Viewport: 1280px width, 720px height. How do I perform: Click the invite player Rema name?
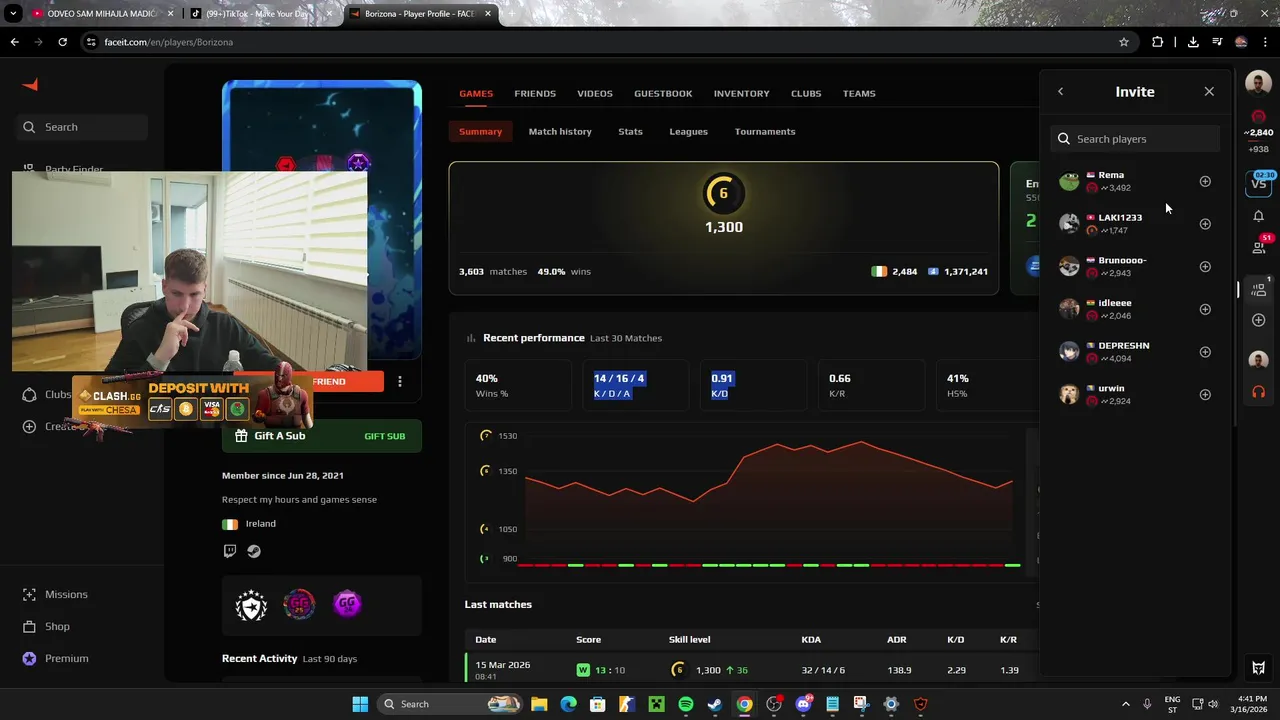1111,175
